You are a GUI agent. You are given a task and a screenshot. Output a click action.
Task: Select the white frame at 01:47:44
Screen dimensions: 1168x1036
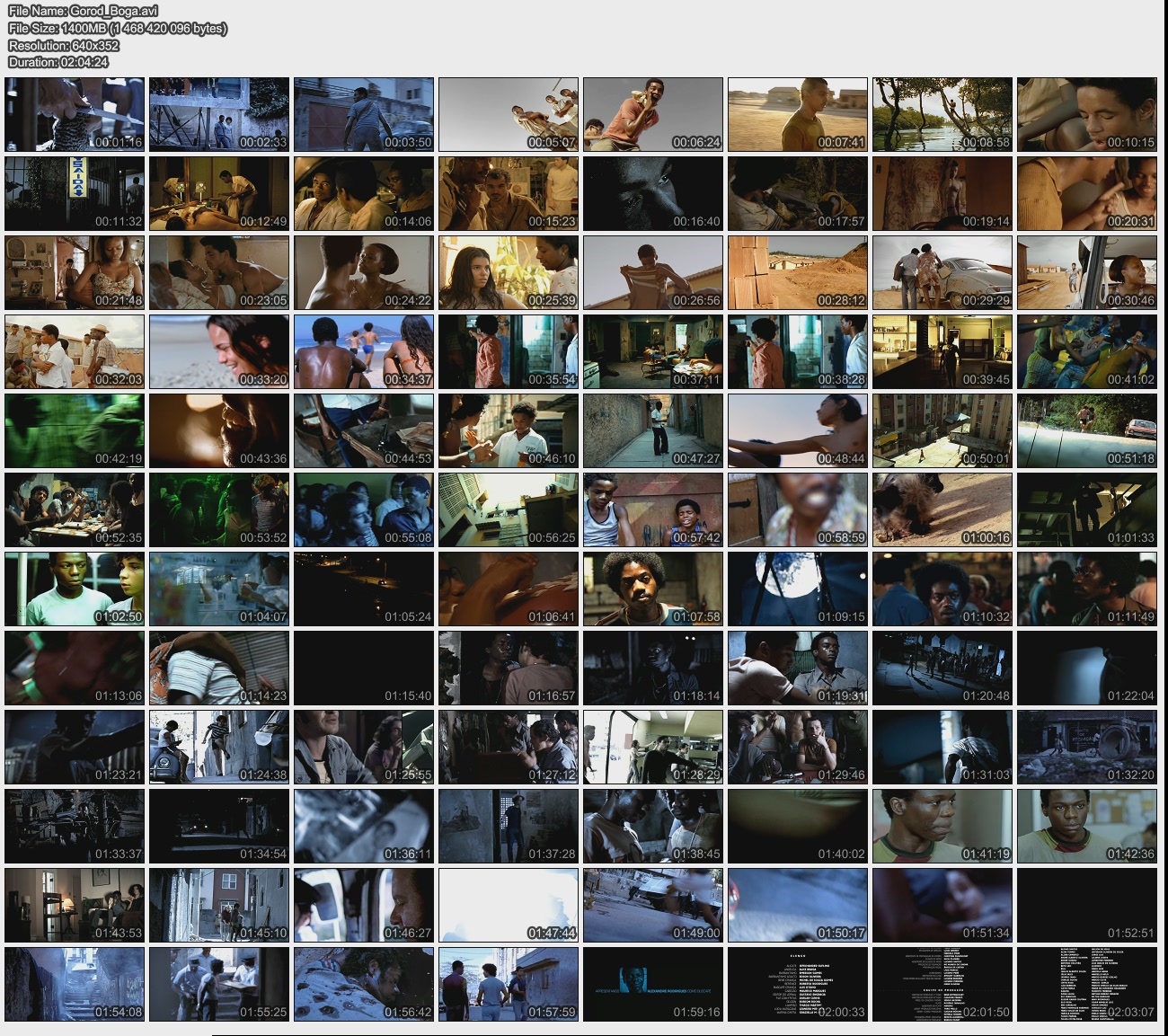(509, 905)
